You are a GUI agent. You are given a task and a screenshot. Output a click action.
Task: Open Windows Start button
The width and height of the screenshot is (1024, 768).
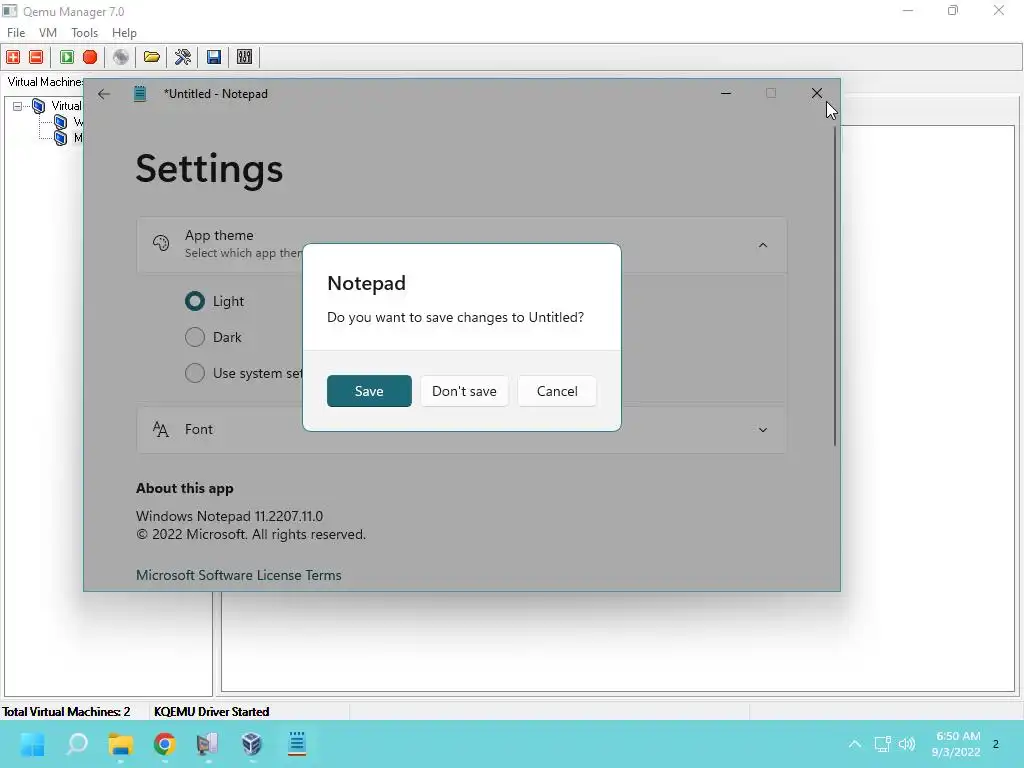click(x=32, y=744)
